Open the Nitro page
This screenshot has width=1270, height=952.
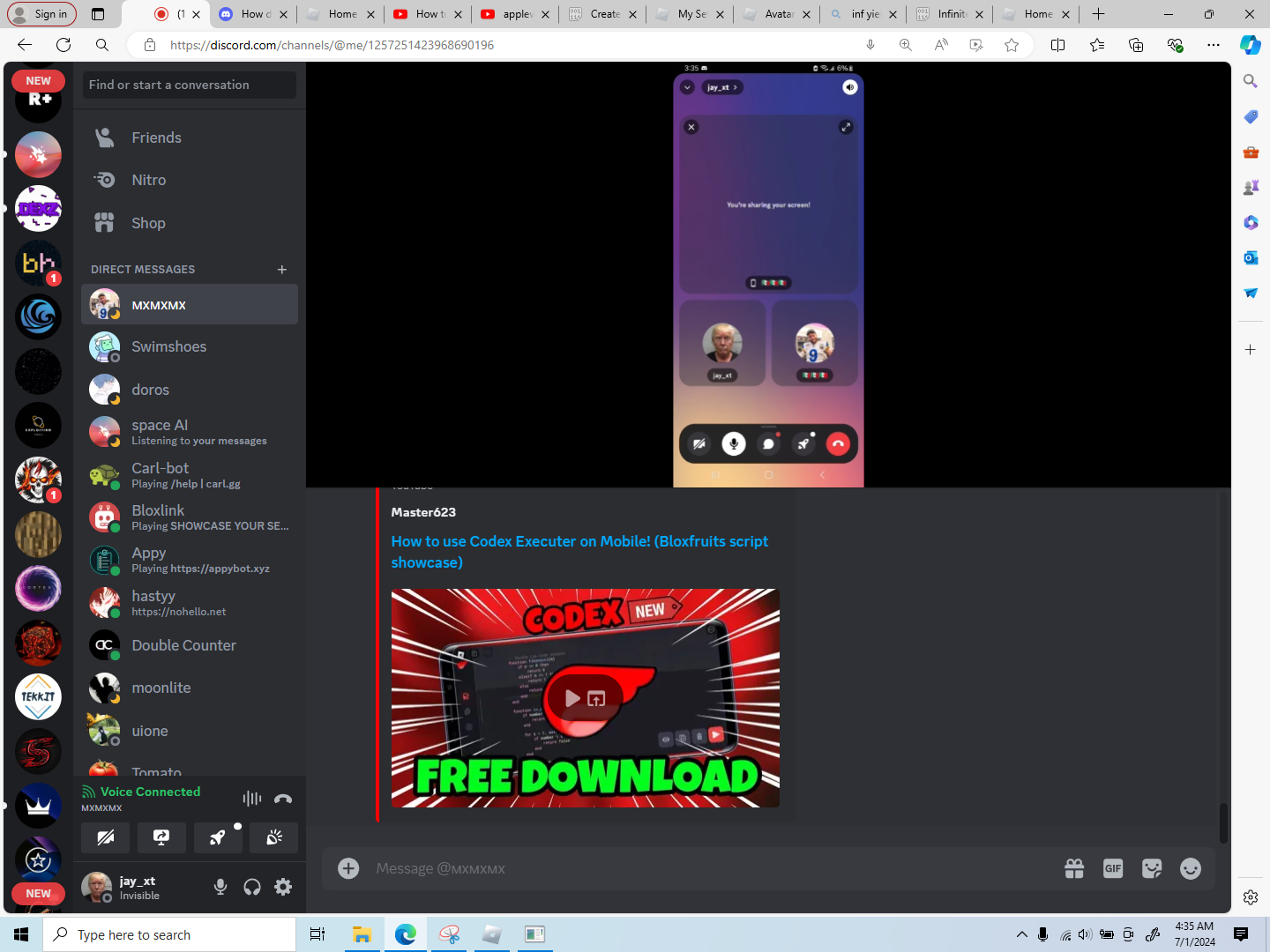point(190,180)
